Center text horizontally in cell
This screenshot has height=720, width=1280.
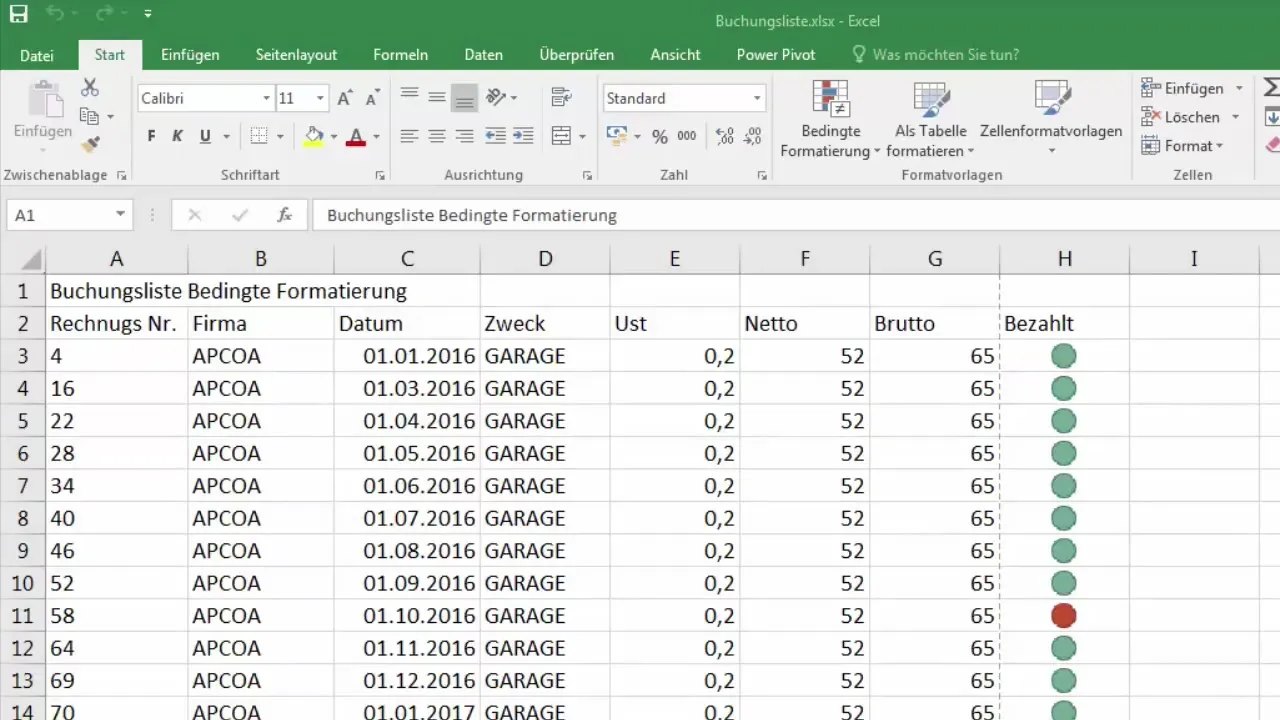pyautogui.click(x=437, y=136)
